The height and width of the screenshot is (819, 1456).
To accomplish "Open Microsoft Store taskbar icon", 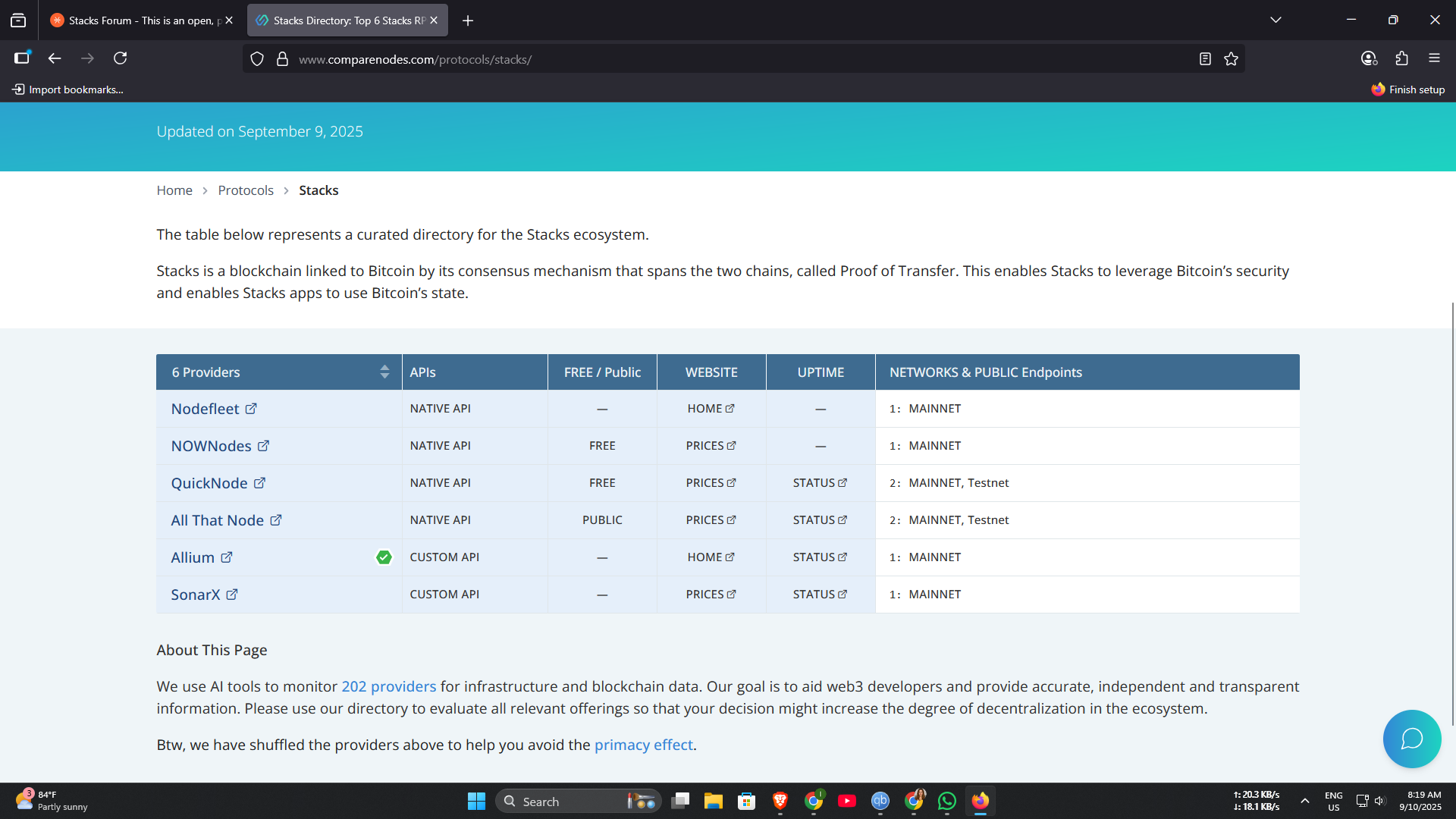I will 746,801.
